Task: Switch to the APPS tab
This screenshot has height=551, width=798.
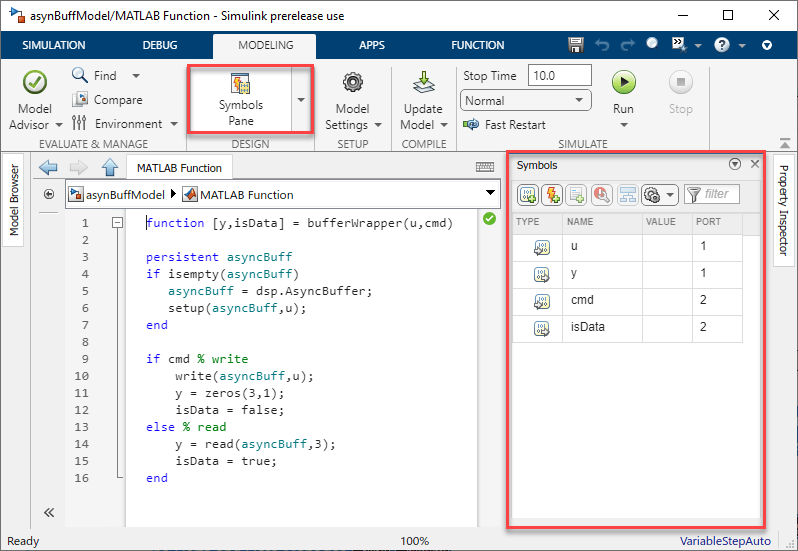Action: point(372,45)
